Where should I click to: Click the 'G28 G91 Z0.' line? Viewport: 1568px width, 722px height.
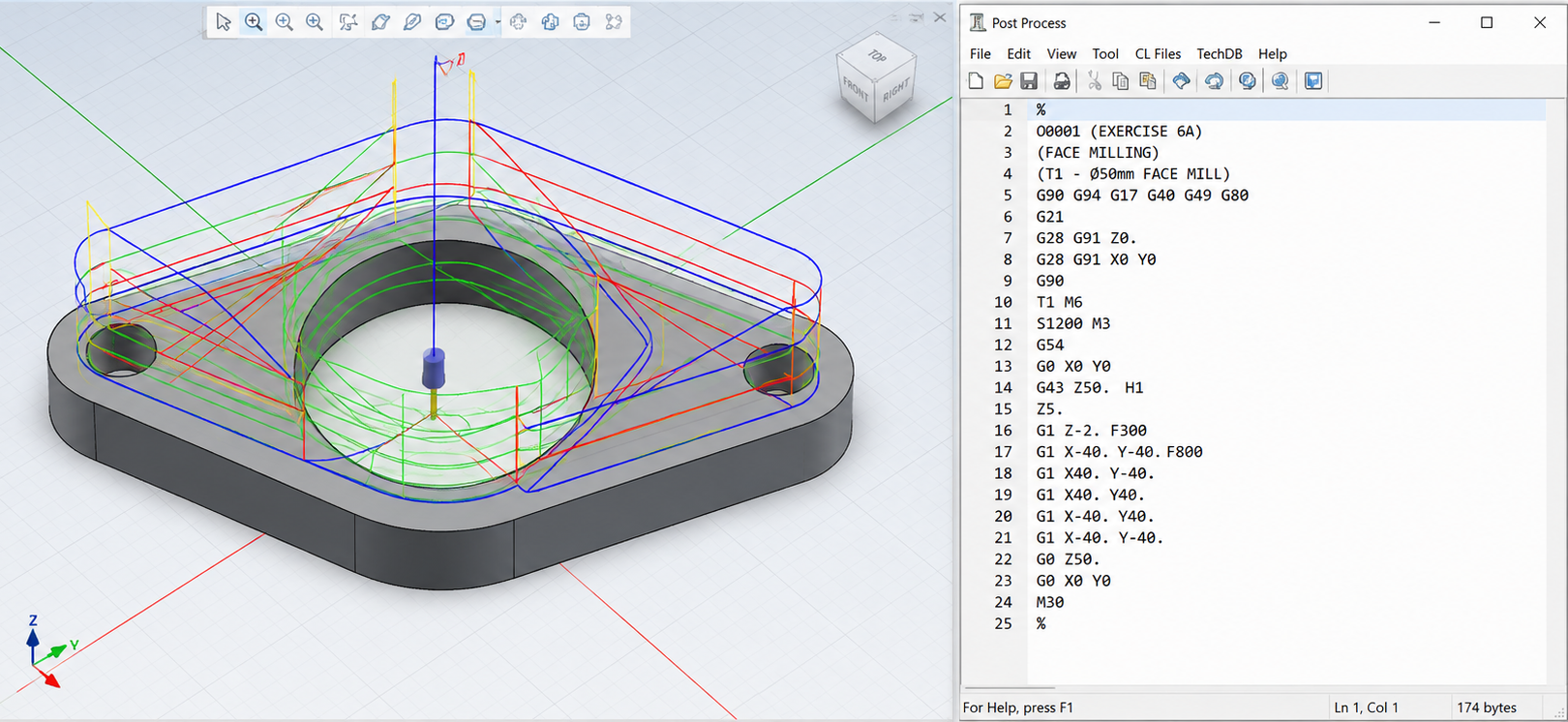pyautogui.click(x=1086, y=238)
